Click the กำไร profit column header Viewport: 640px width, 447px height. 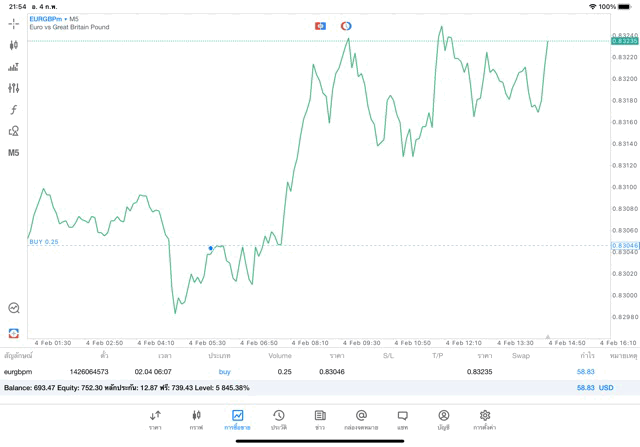coord(587,355)
